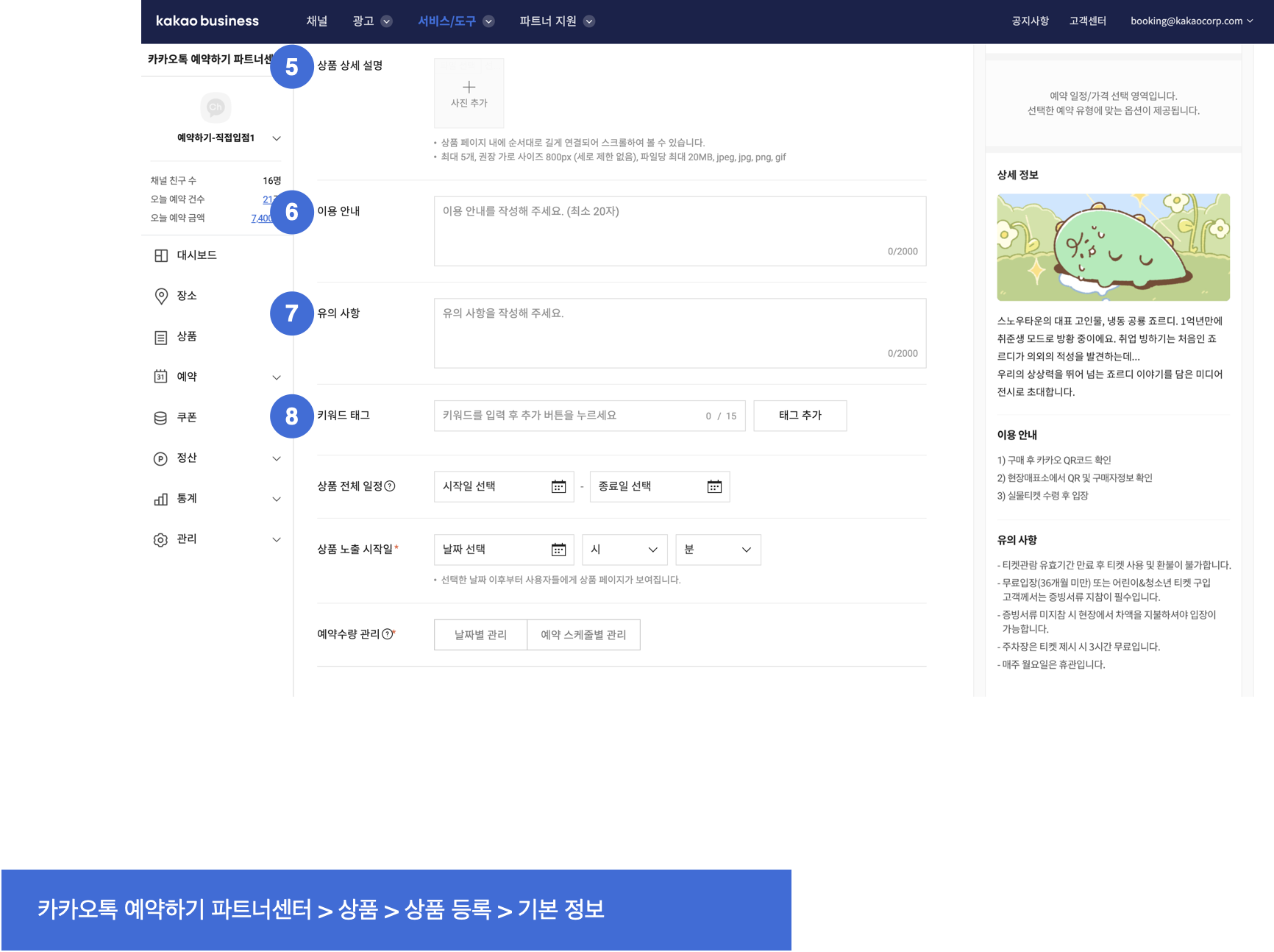Open calendar icon in 종료일 선택 field
Viewport: 1274px width, 952px height.
point(714,486)
